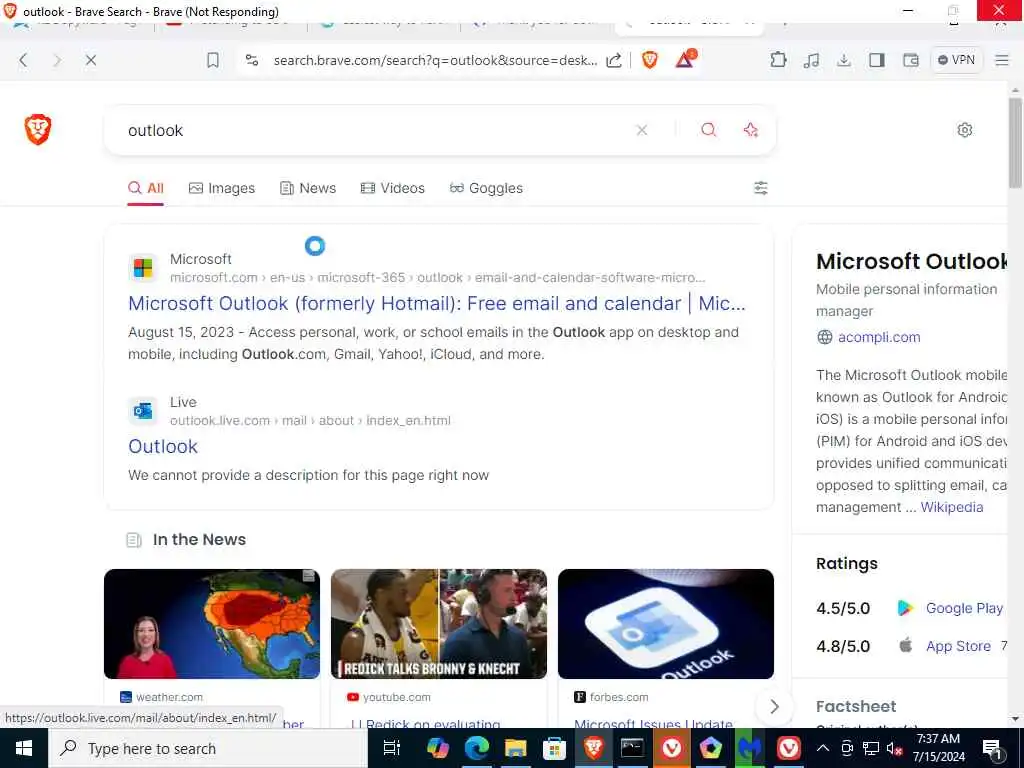Toggle the browser sidebar panel icon
The image size is (1024, 768).
pos(876,60)
